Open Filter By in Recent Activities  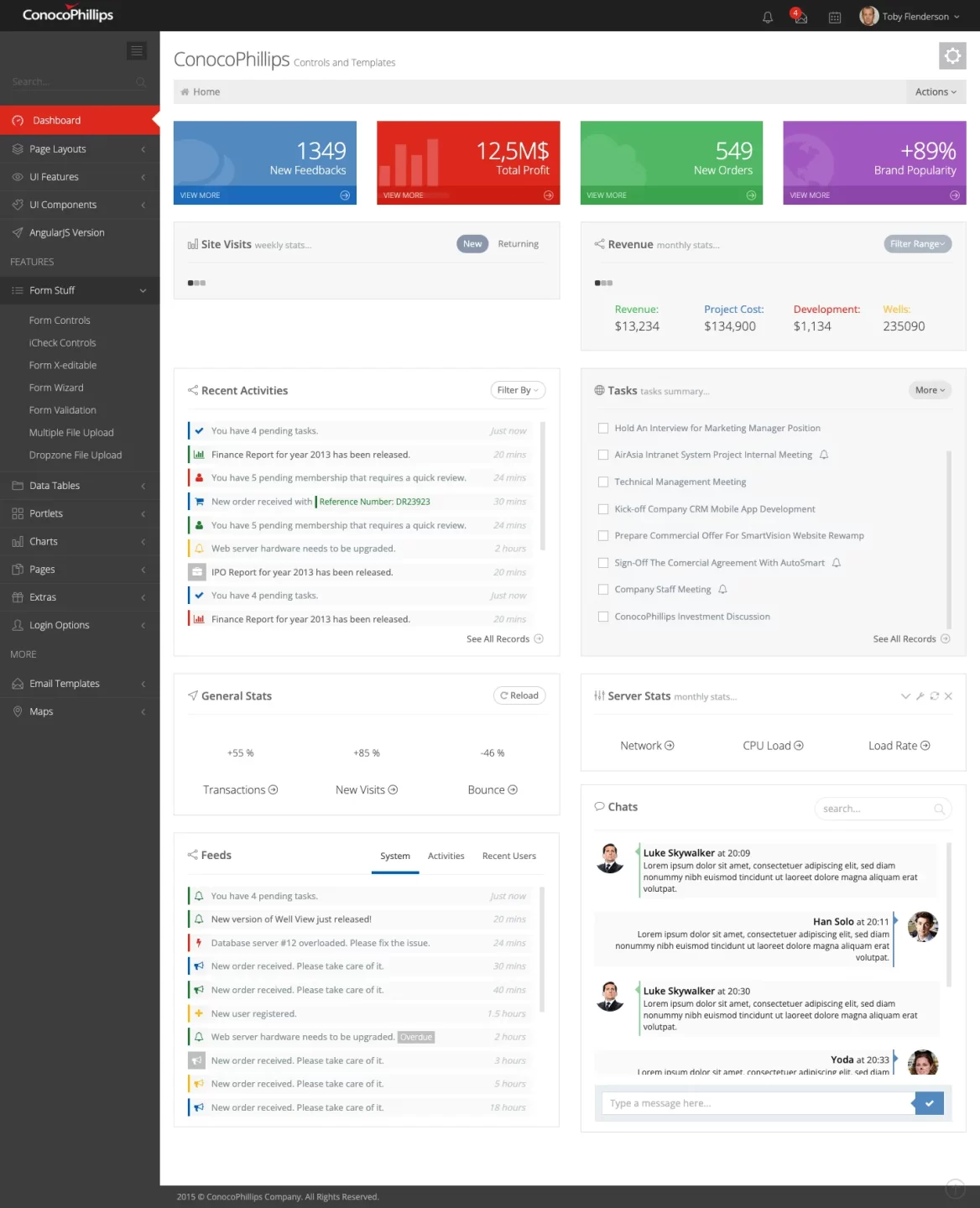coord(518,390)
